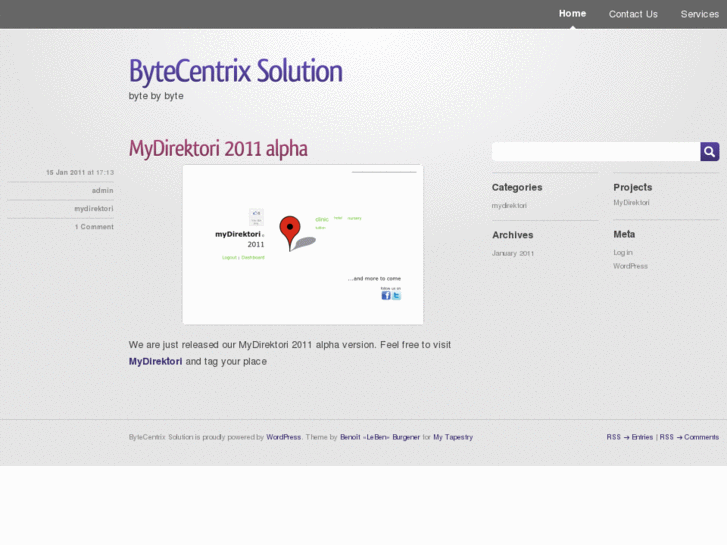Click the Meta heading
Viewport: 727px width, 545px height.
624,234
